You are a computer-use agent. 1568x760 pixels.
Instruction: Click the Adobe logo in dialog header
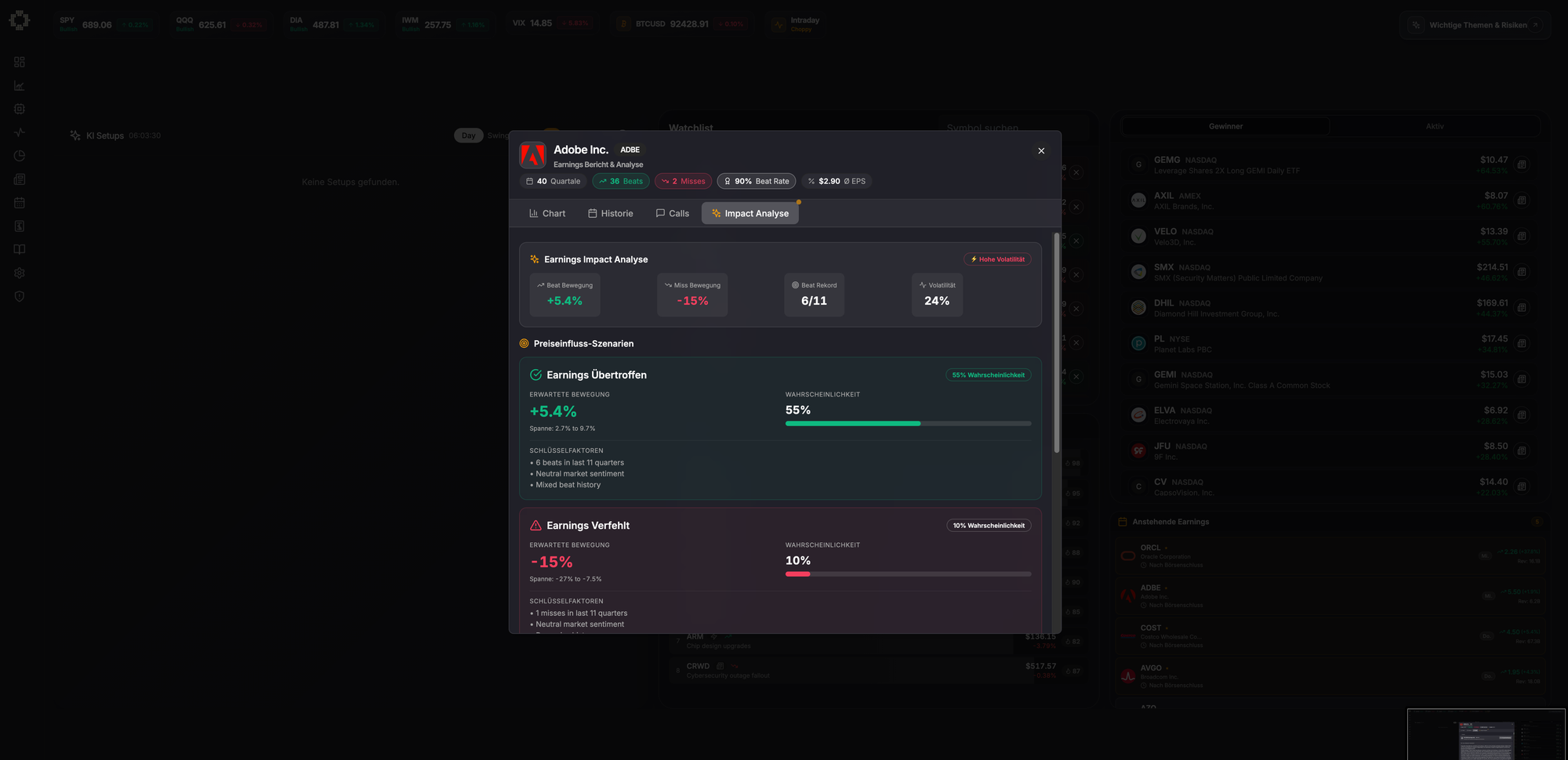[x=533, y=155]
